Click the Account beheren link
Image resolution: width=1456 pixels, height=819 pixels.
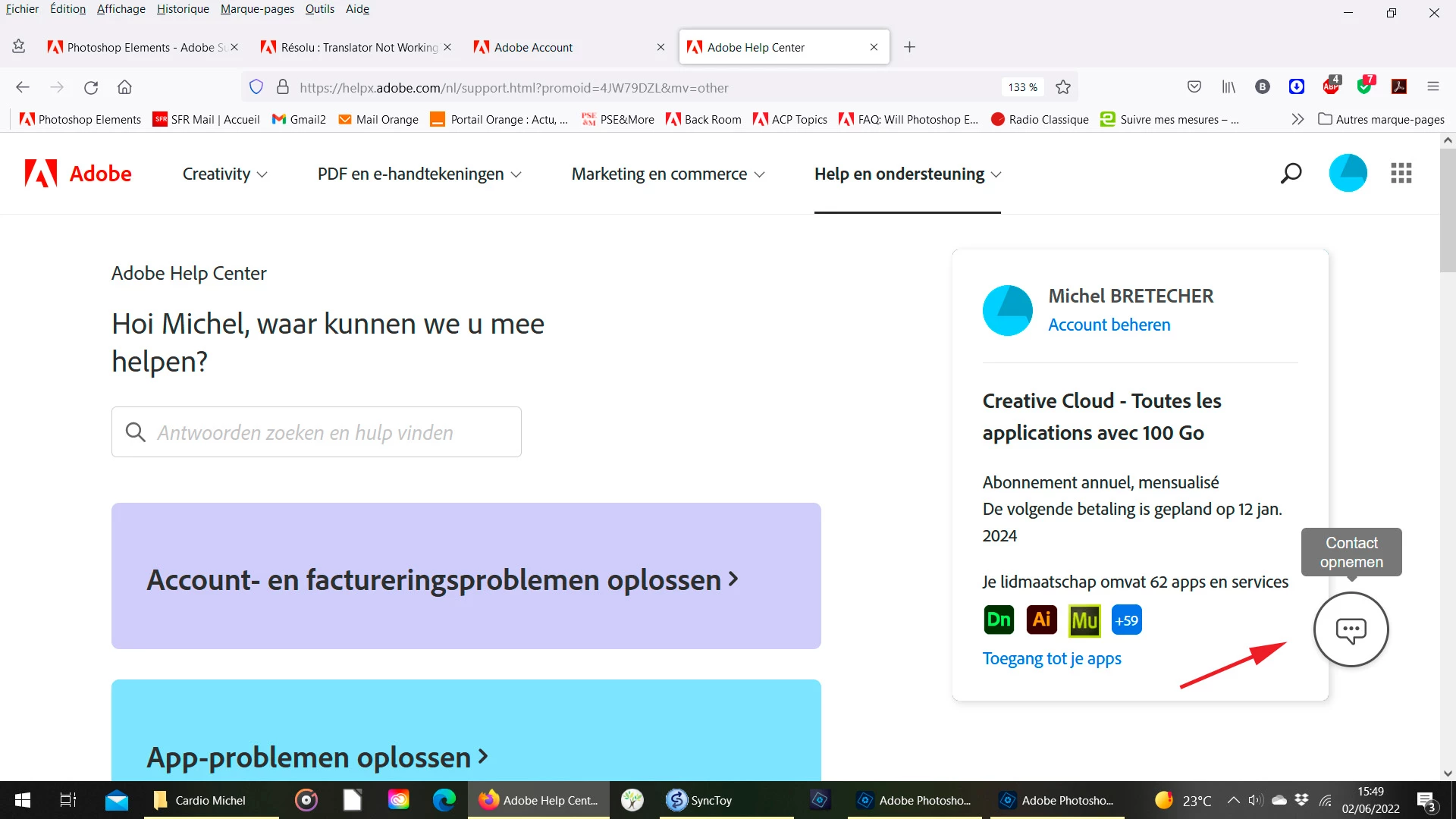[x=1109, y=325]
